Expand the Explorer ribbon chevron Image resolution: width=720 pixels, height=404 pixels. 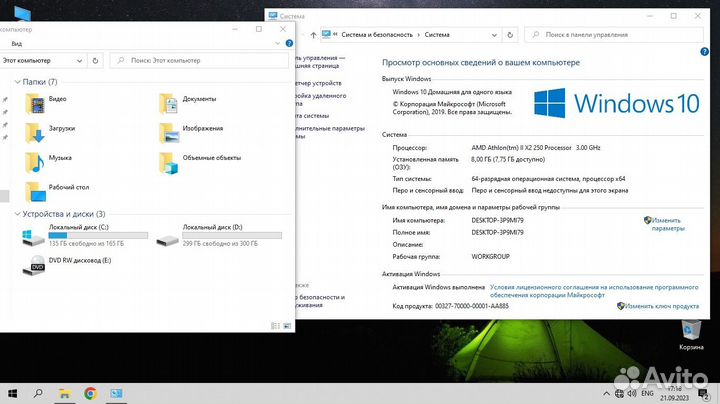277,43
